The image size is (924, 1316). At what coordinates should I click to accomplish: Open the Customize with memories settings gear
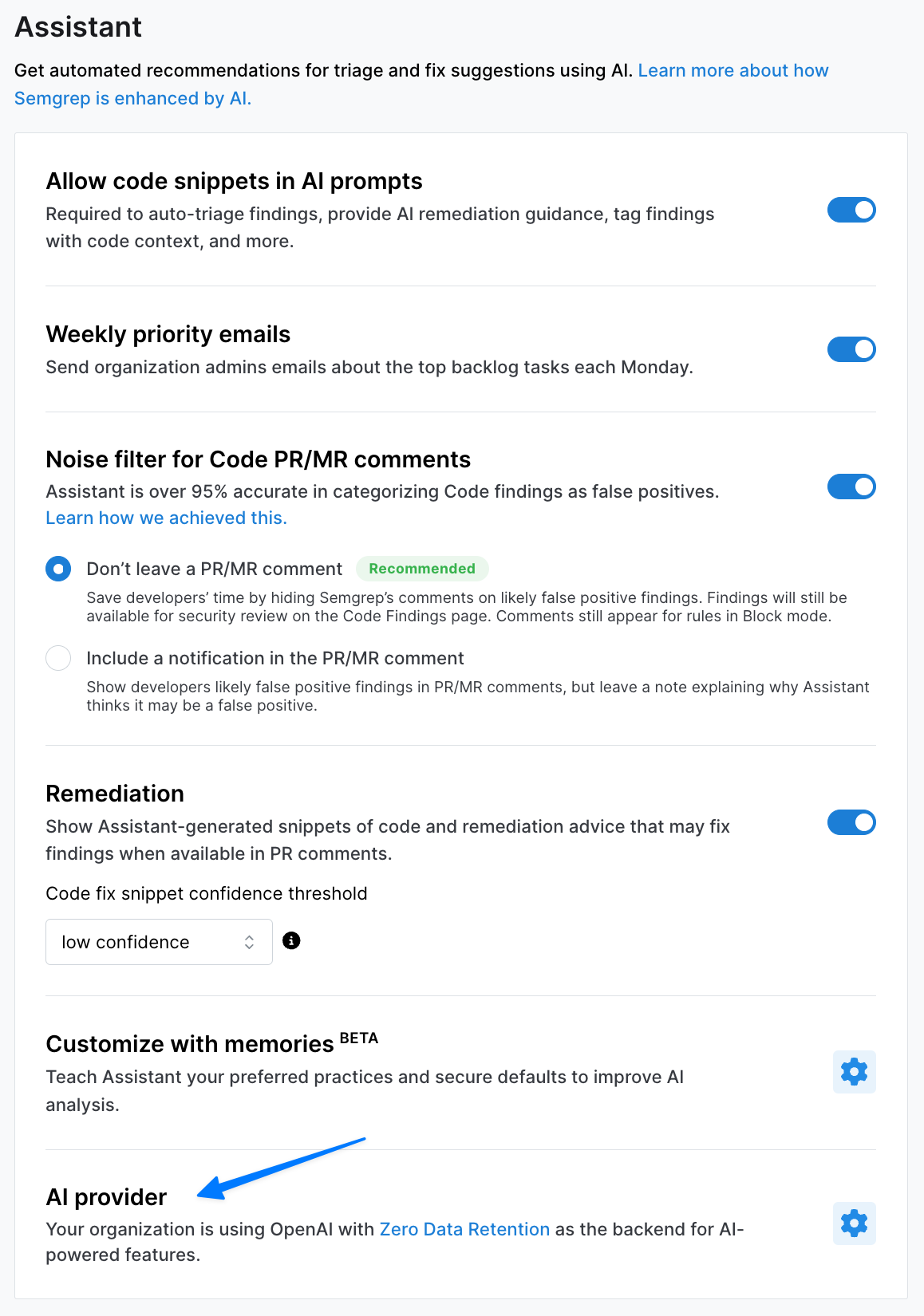point(853,1072)
